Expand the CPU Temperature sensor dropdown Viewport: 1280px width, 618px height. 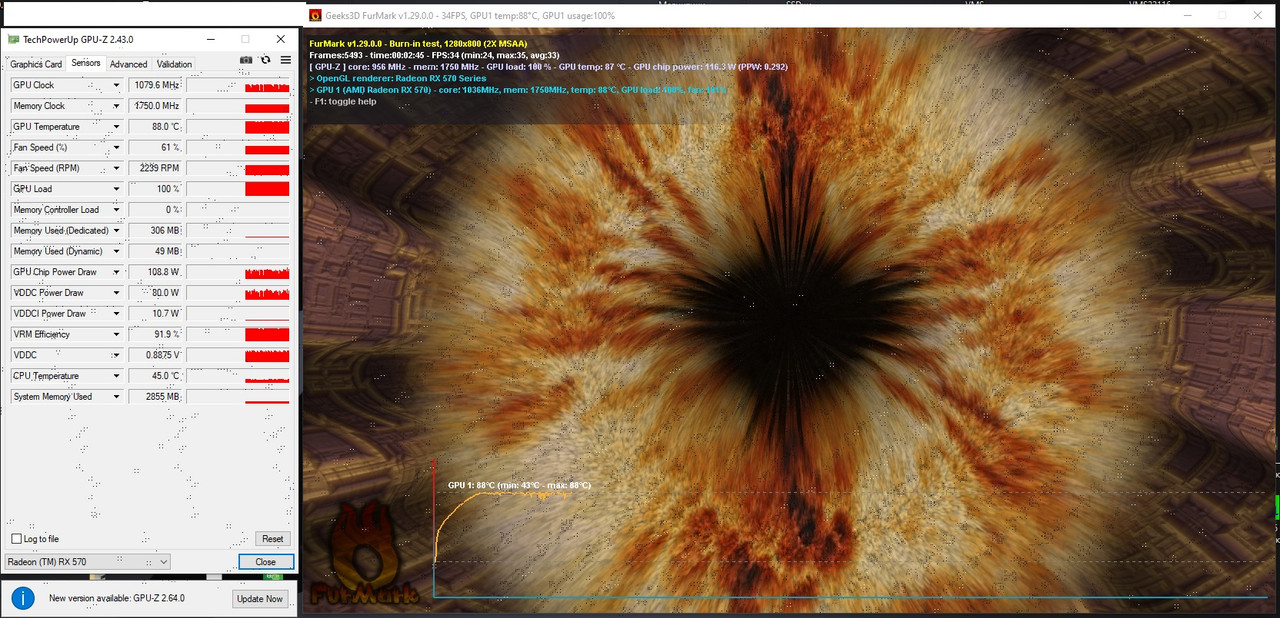click(116, 376)
